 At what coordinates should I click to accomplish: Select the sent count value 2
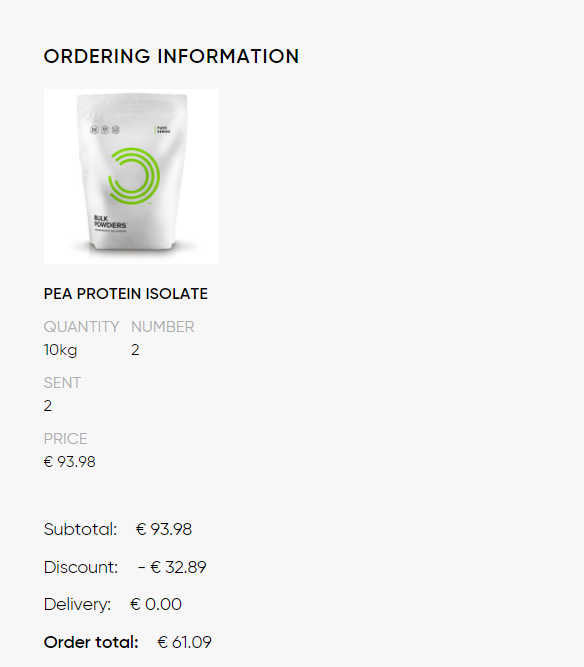48,406
